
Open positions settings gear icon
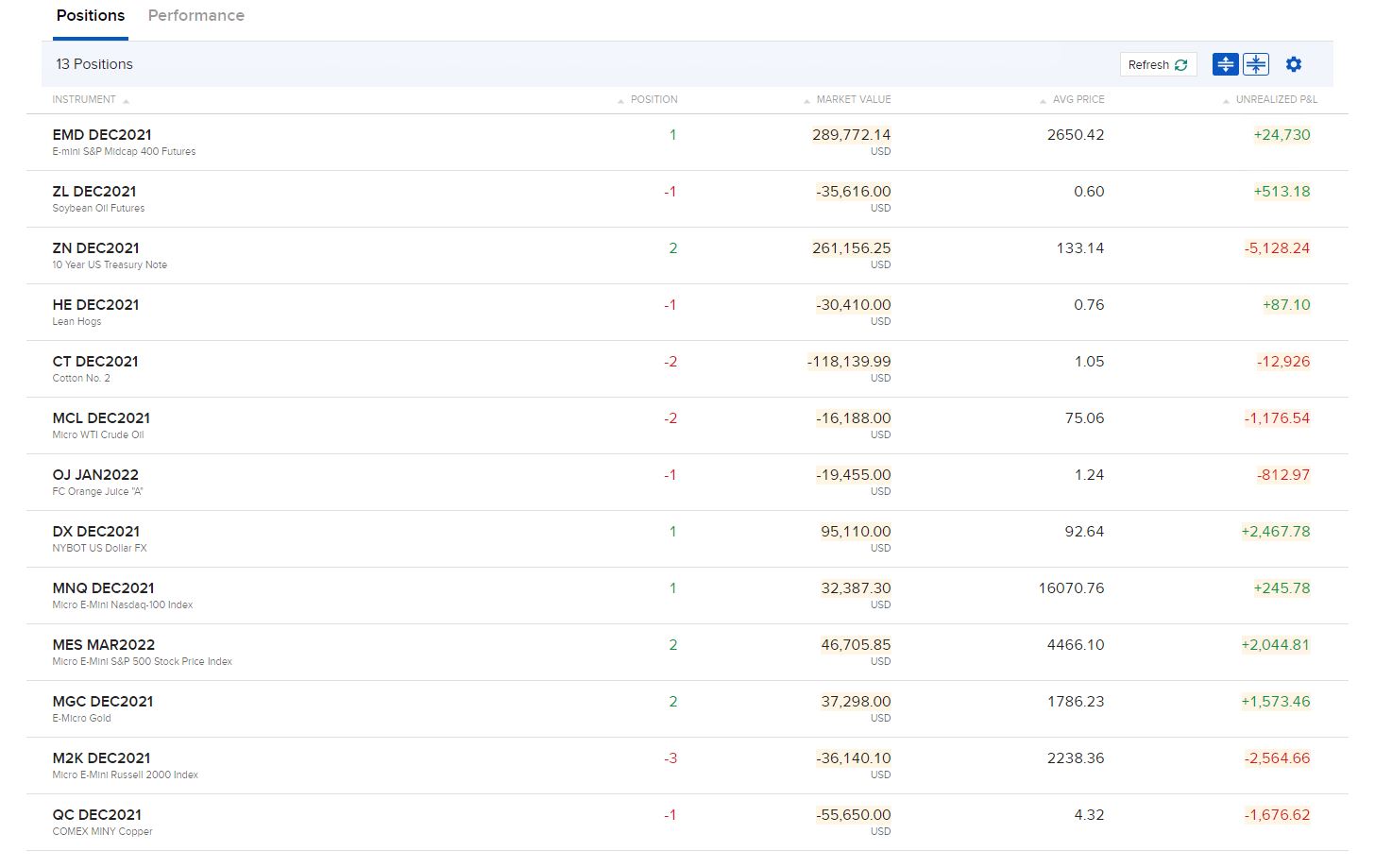[x=1294, y=64]
